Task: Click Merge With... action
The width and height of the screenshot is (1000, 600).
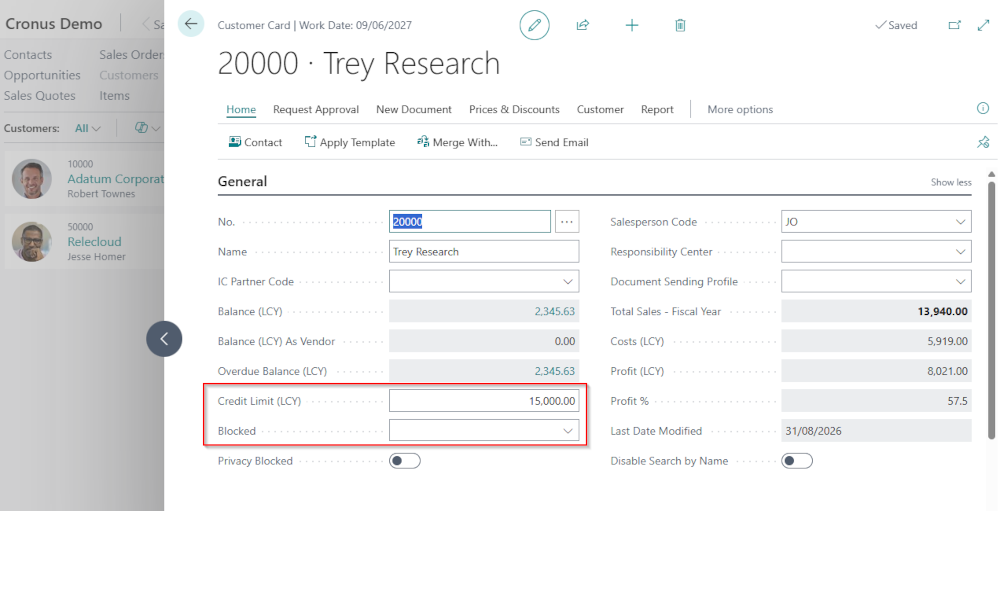Action: [x=457, y=142]
